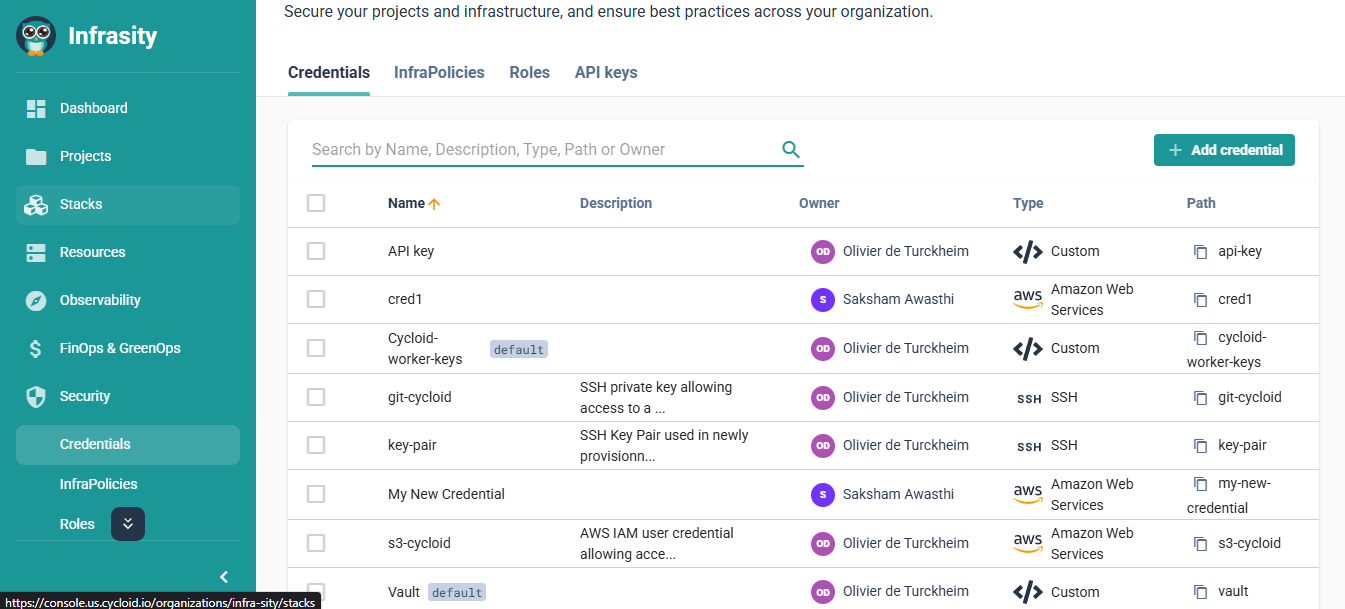Click the search magnifier icon
The height and width of the screenshot is (609, 1345).
pos(790,150)
